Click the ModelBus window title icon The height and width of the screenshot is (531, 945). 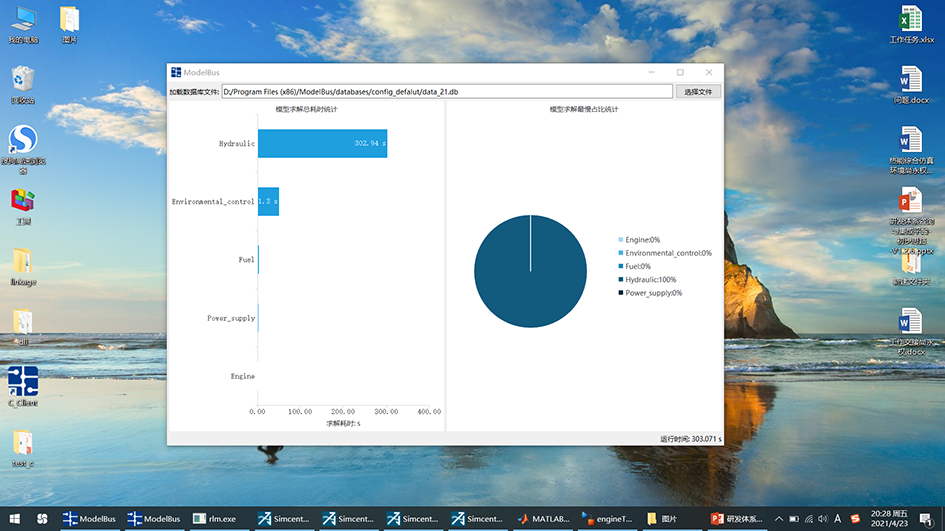176,73
